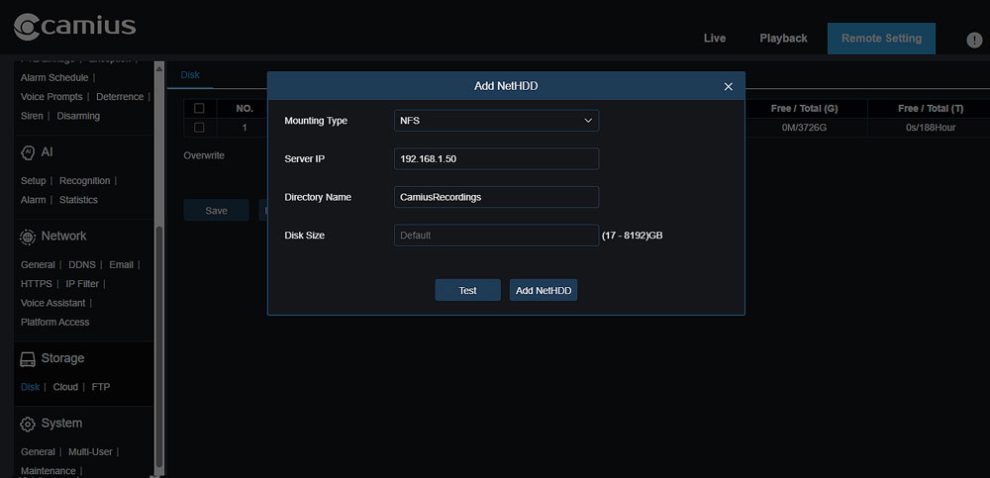
Task: Click the System section heading
Action: click(61, 424)
